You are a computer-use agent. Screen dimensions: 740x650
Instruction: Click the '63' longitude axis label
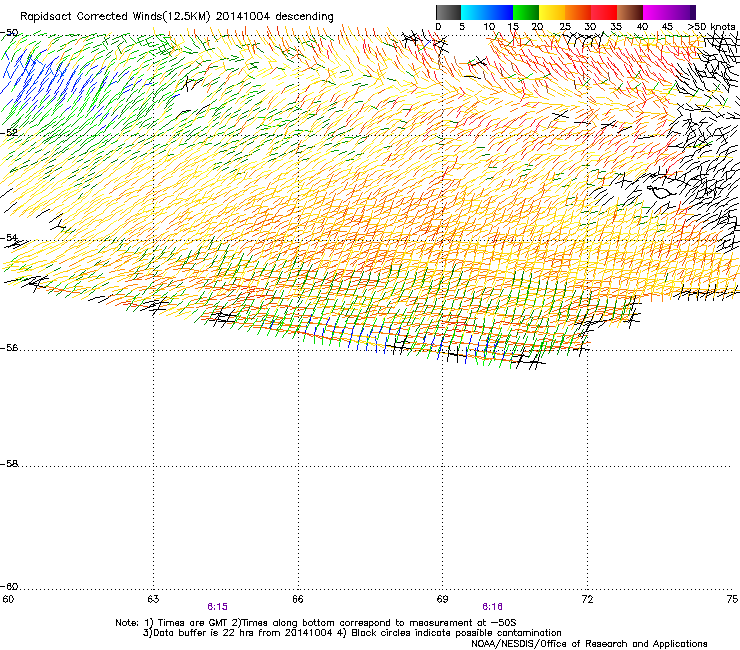coord(153,599)
